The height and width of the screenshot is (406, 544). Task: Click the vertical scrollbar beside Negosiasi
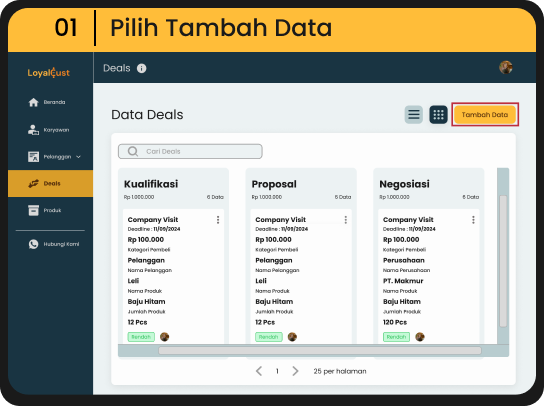point(503,261)
